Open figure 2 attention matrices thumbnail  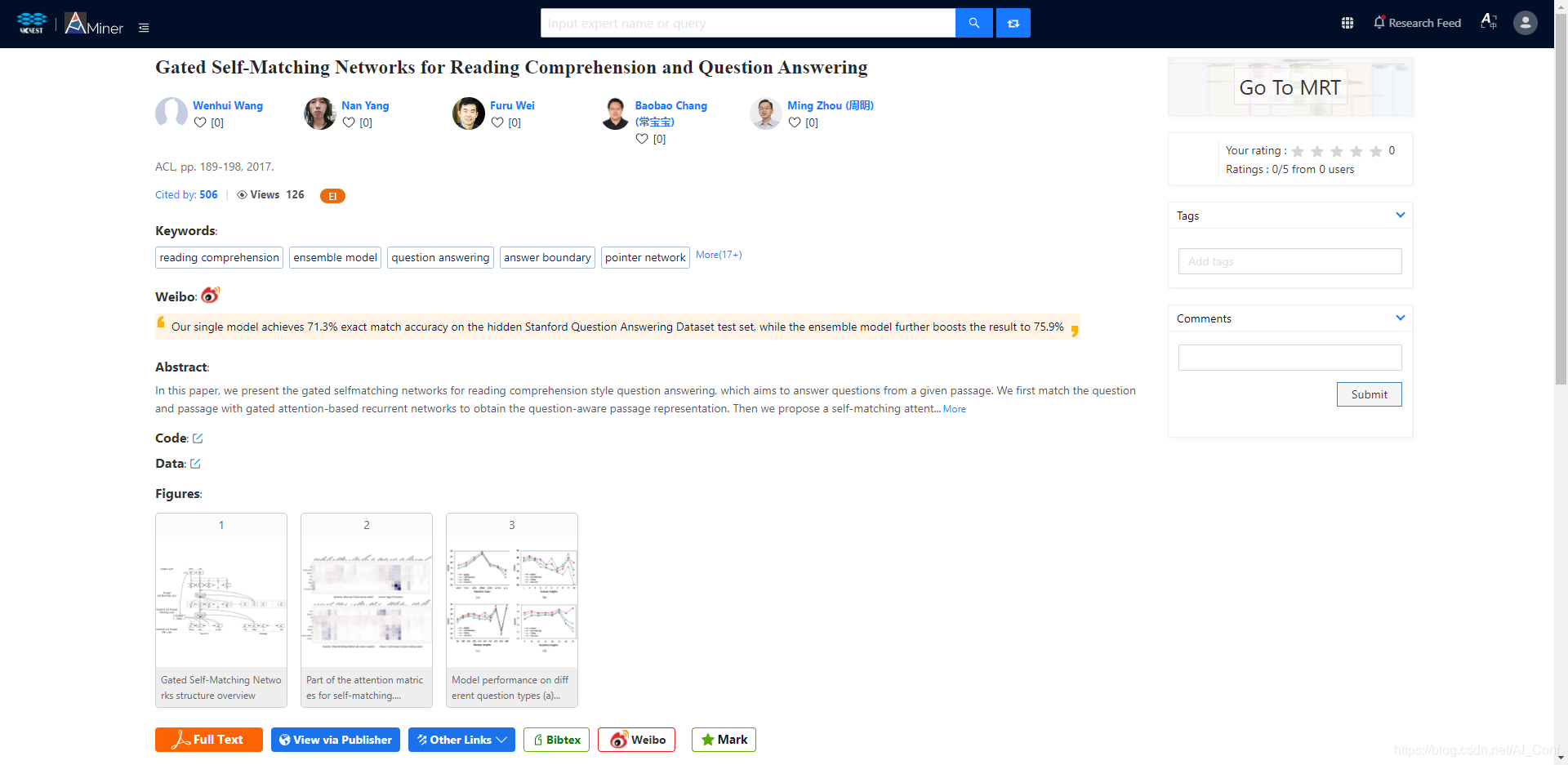click(x=367, y=610)
